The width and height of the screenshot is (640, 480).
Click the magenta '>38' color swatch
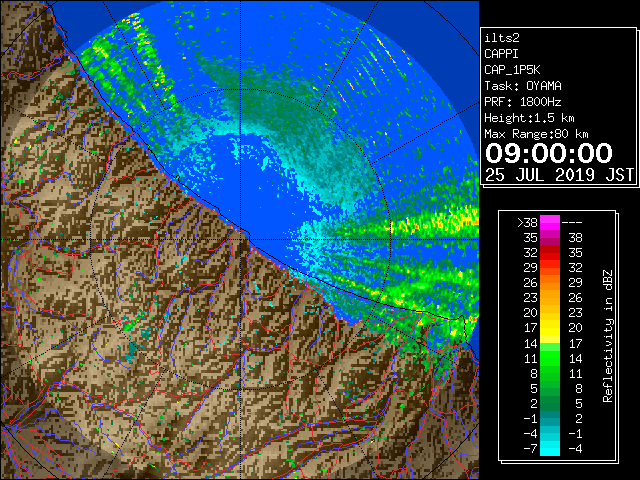(550, 222)
